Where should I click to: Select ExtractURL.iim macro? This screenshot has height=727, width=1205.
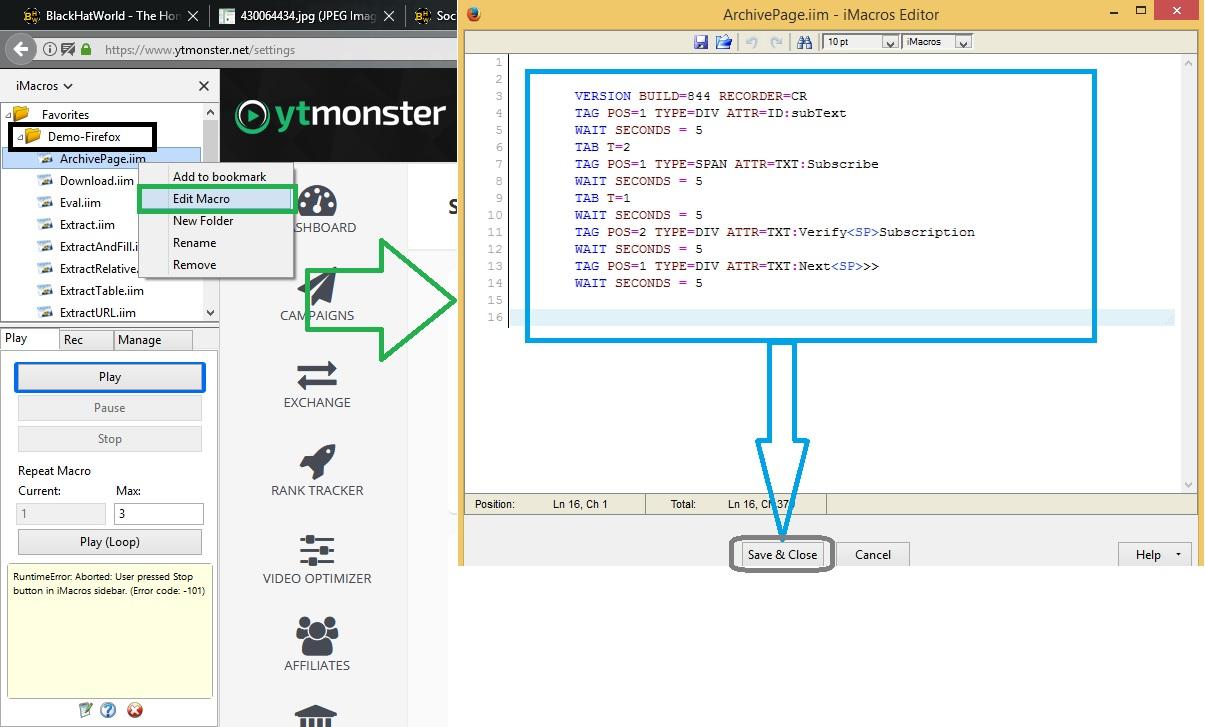(x=97, y=313)
